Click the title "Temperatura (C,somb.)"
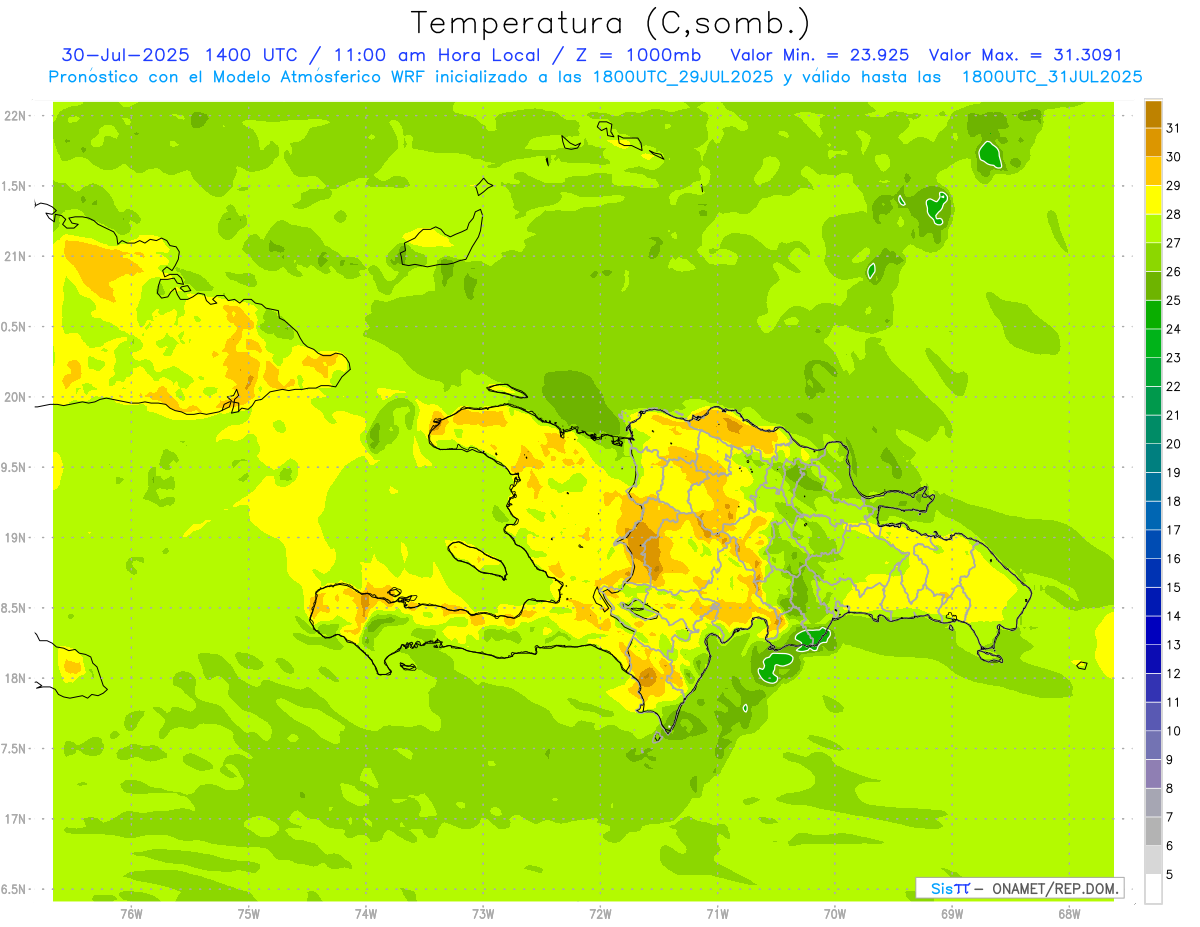The width and height of the screenshot is (1200, 927). pos(610,23)
